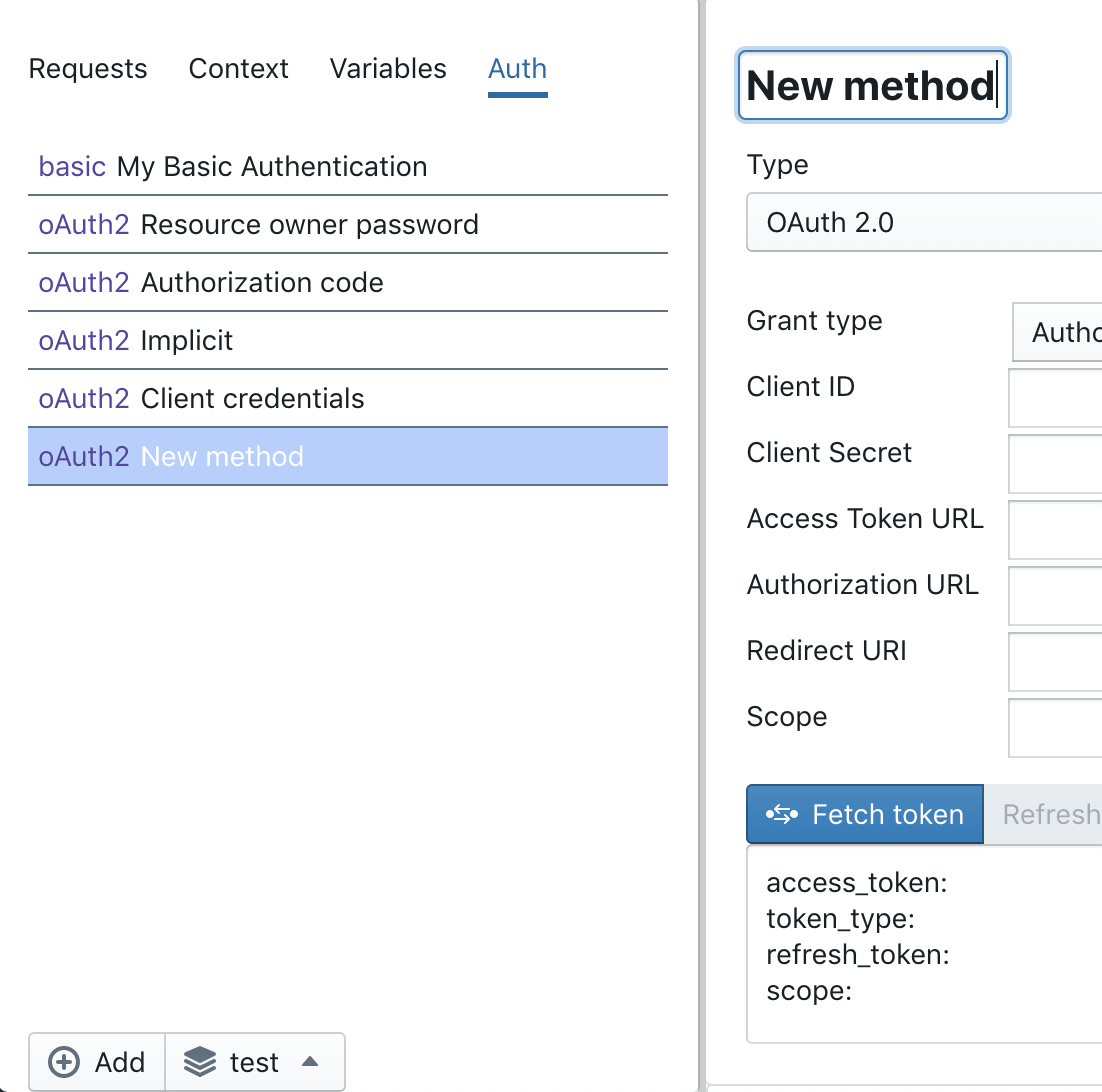Open the Authorization code auth entry

(x=262, y=282)
